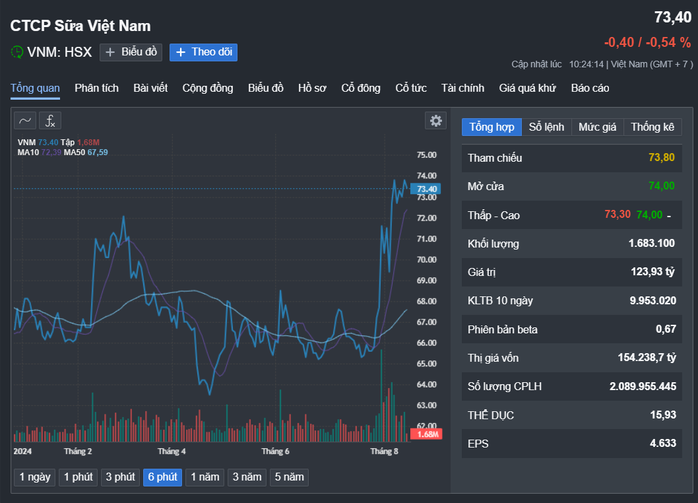Select 6 phút chart range
698x503 pixels.
point(162,477)
